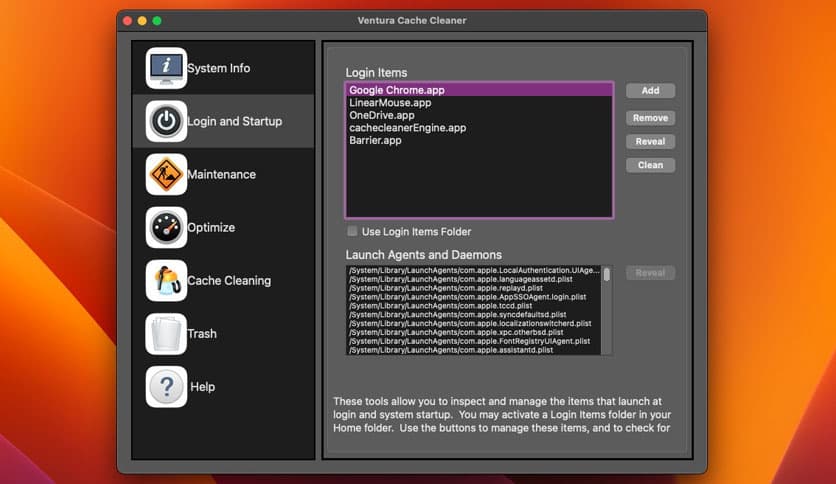Click the Remove button
The height and width of the screenshot is (484, 836).
click(x=650, y=118)
